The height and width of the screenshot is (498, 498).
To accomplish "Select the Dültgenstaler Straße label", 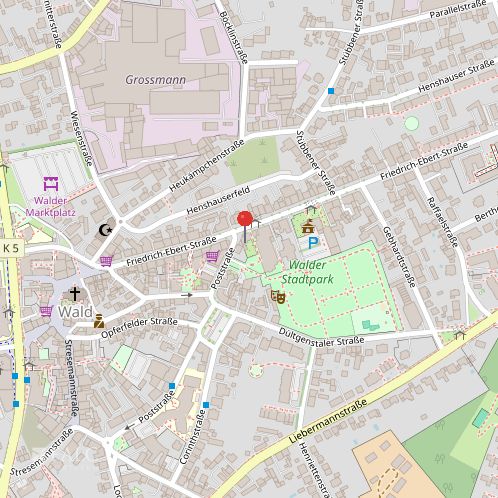I will pyautogui.click(x=321, y=337).
